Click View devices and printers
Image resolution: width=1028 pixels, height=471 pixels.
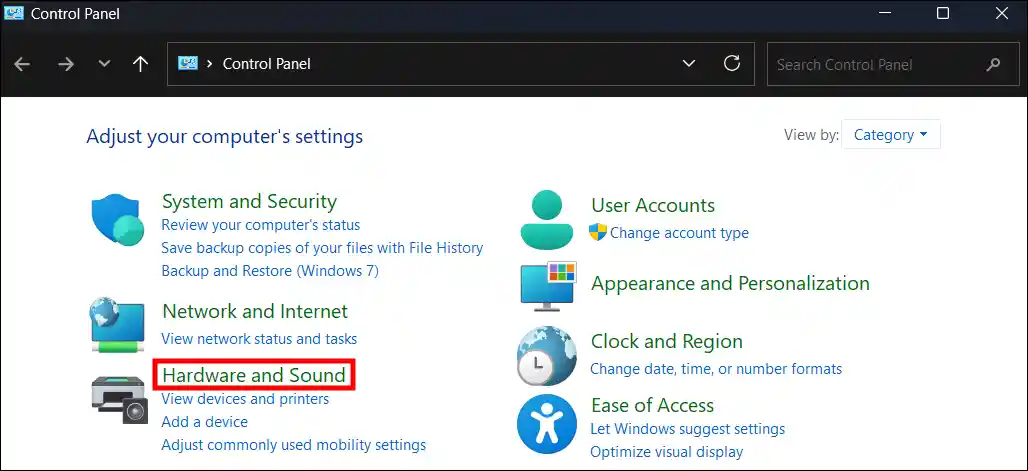pos(245,399)
